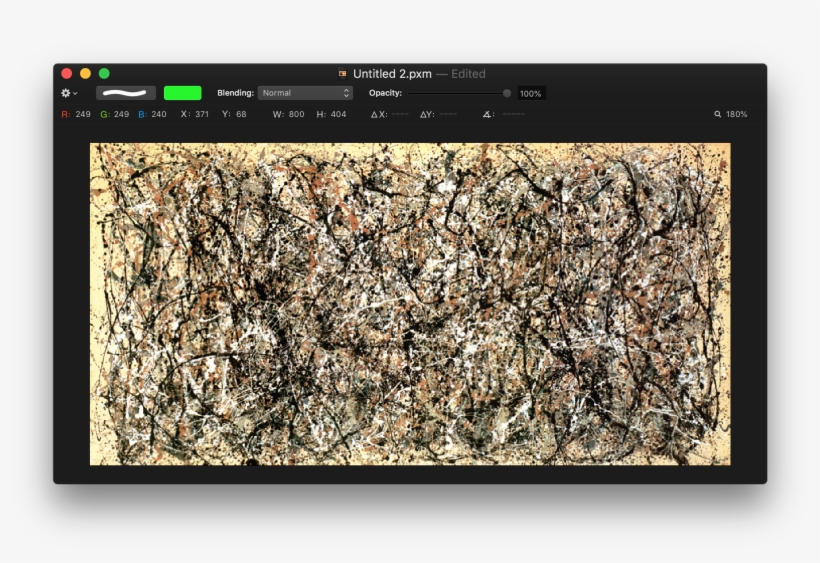Click the Edited status in title bar

468,74
